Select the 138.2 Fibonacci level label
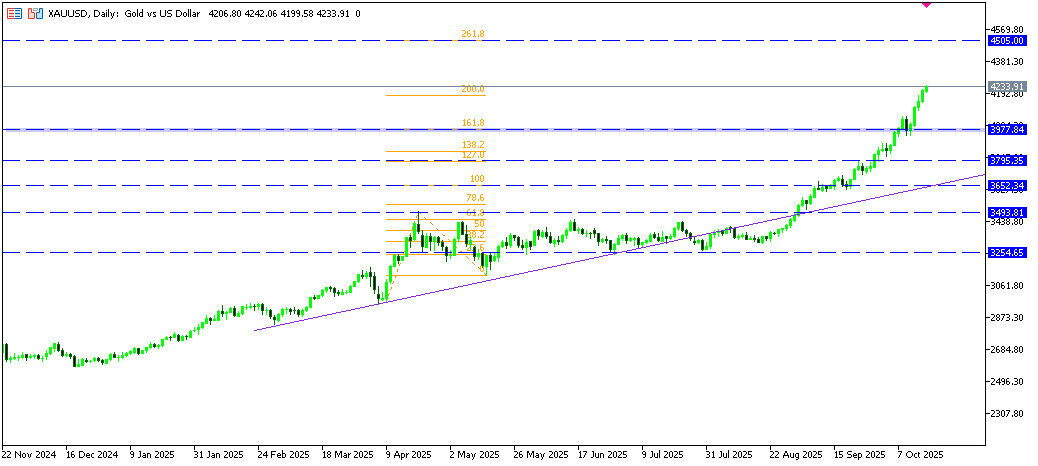Image resolution: width=1038 pixels, height=466 pixels. click(x=472, y=145)
